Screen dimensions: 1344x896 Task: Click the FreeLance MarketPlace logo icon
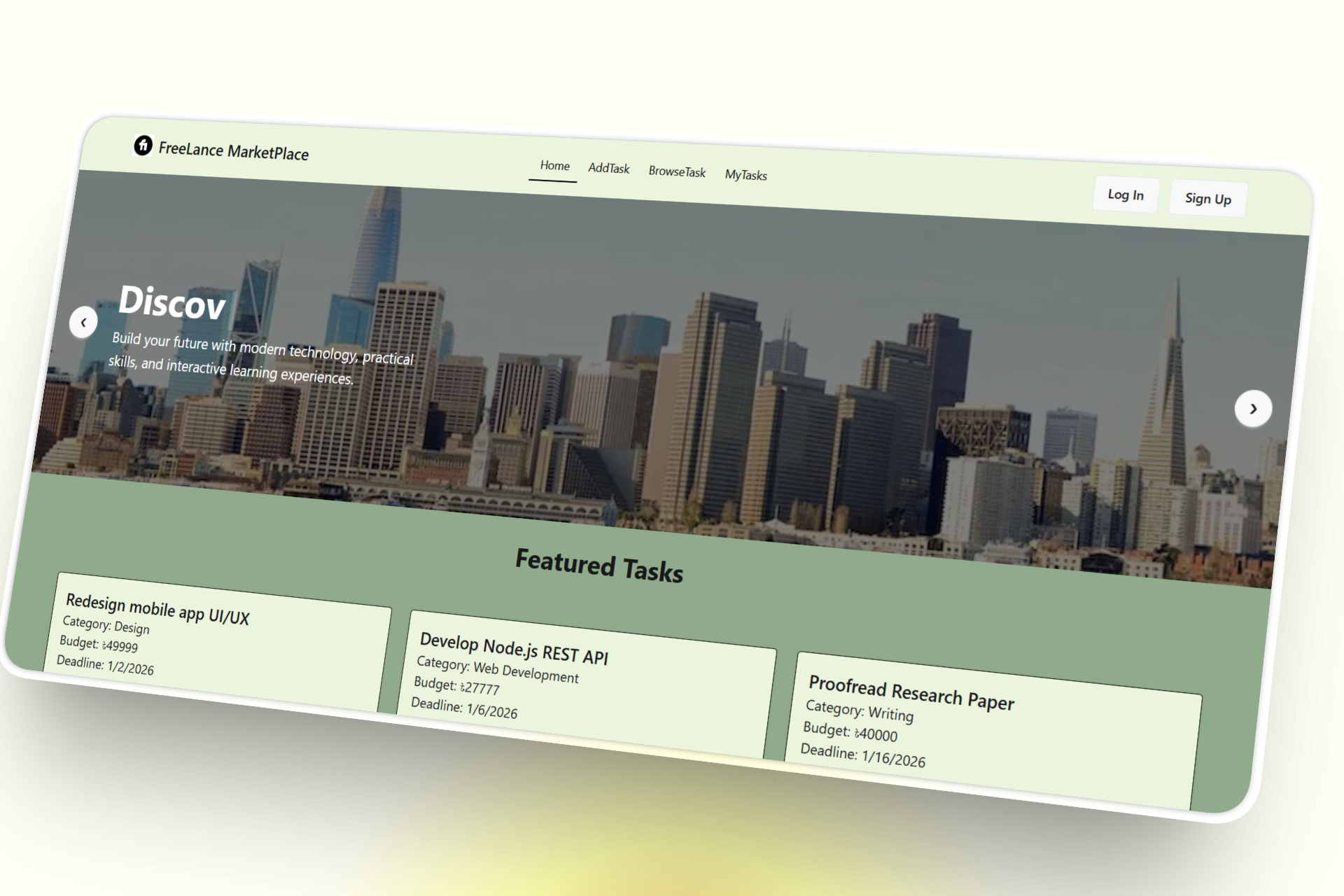point(143,145)
